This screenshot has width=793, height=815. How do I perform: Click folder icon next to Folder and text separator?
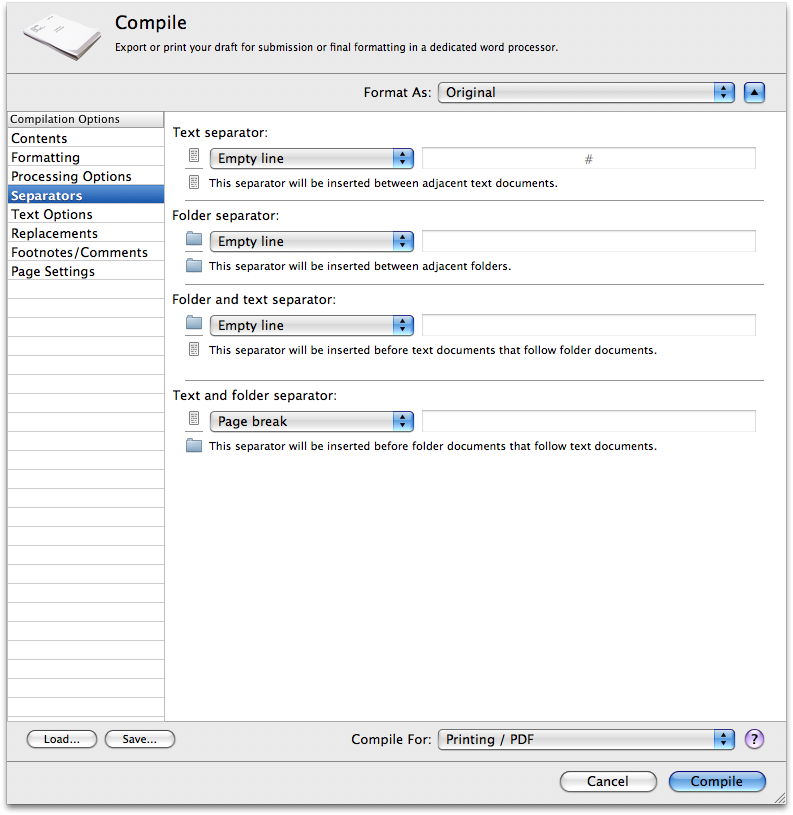(194, 324)
